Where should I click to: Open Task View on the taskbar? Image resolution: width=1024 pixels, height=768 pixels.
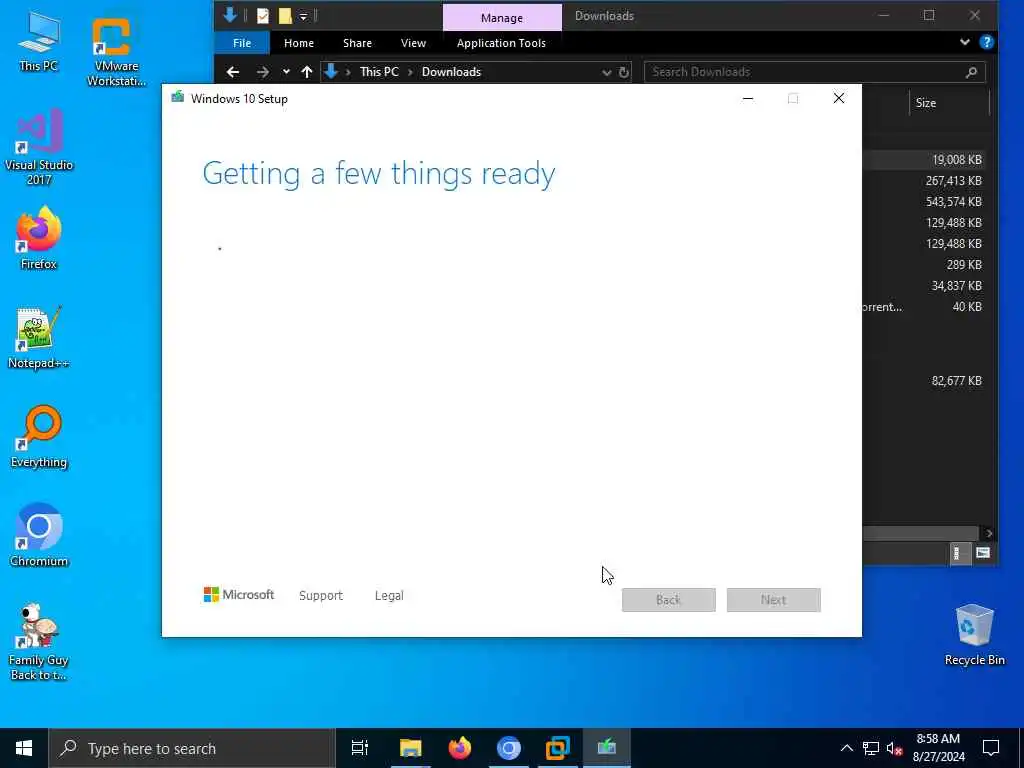360,748
